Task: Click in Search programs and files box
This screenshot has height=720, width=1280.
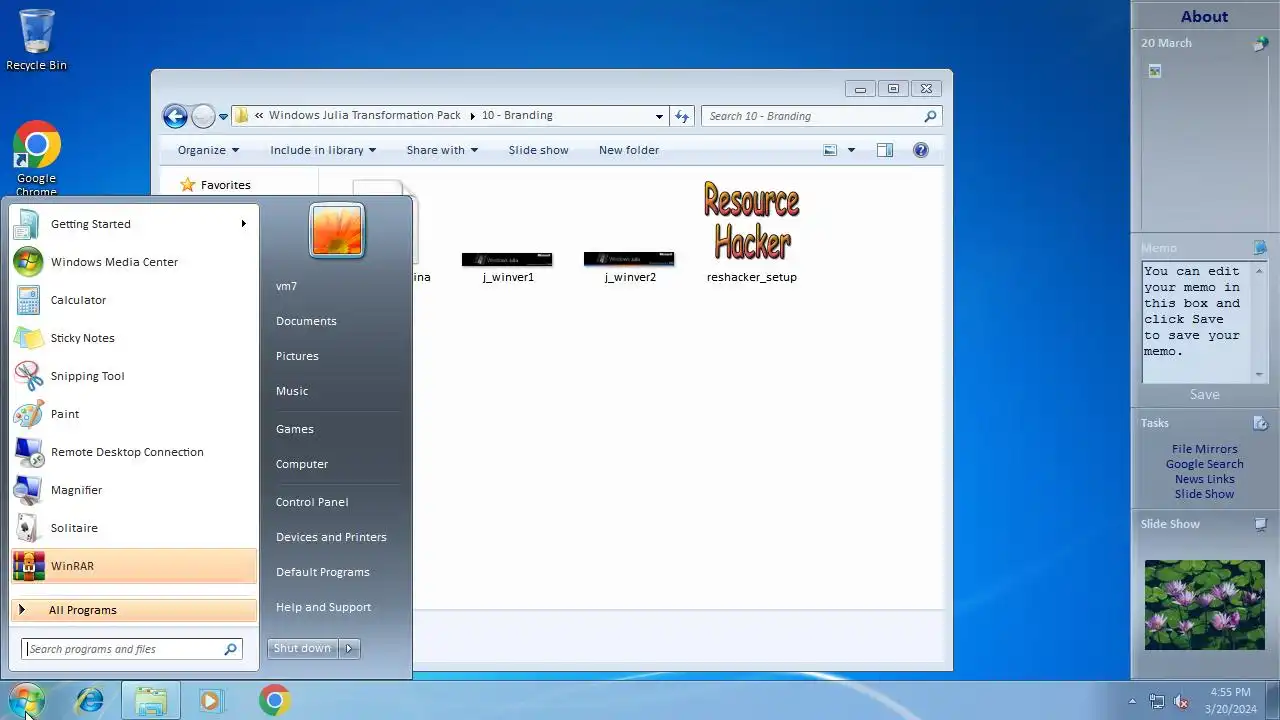Action: tap(132, 649)
